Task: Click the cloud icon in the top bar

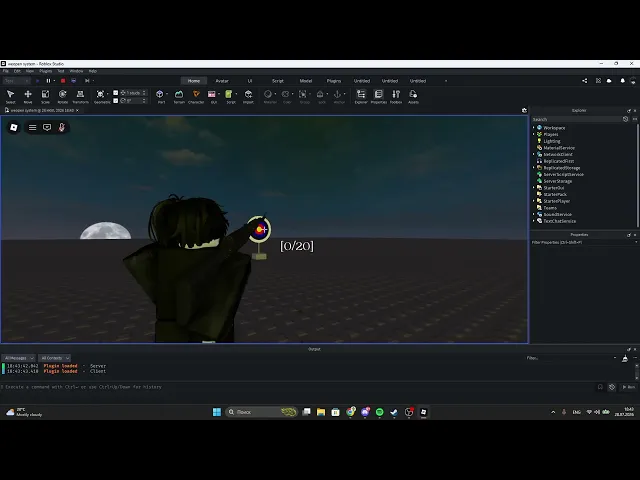Action: pos(609,81)
